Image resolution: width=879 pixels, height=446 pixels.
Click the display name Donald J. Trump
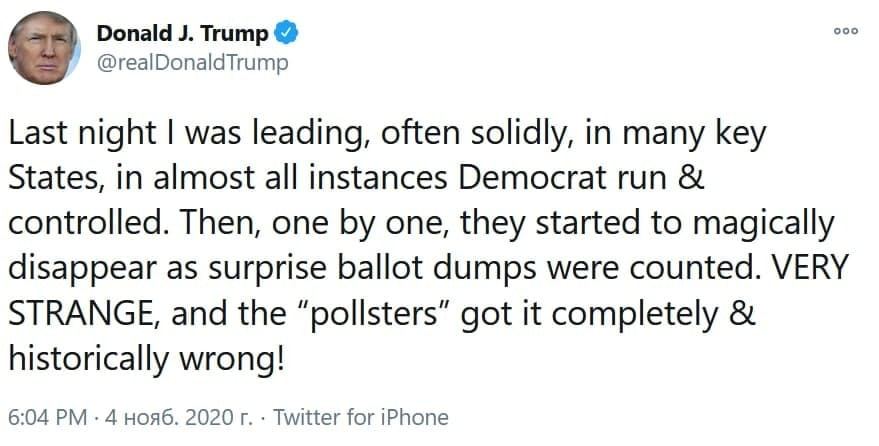pos(183,34)
